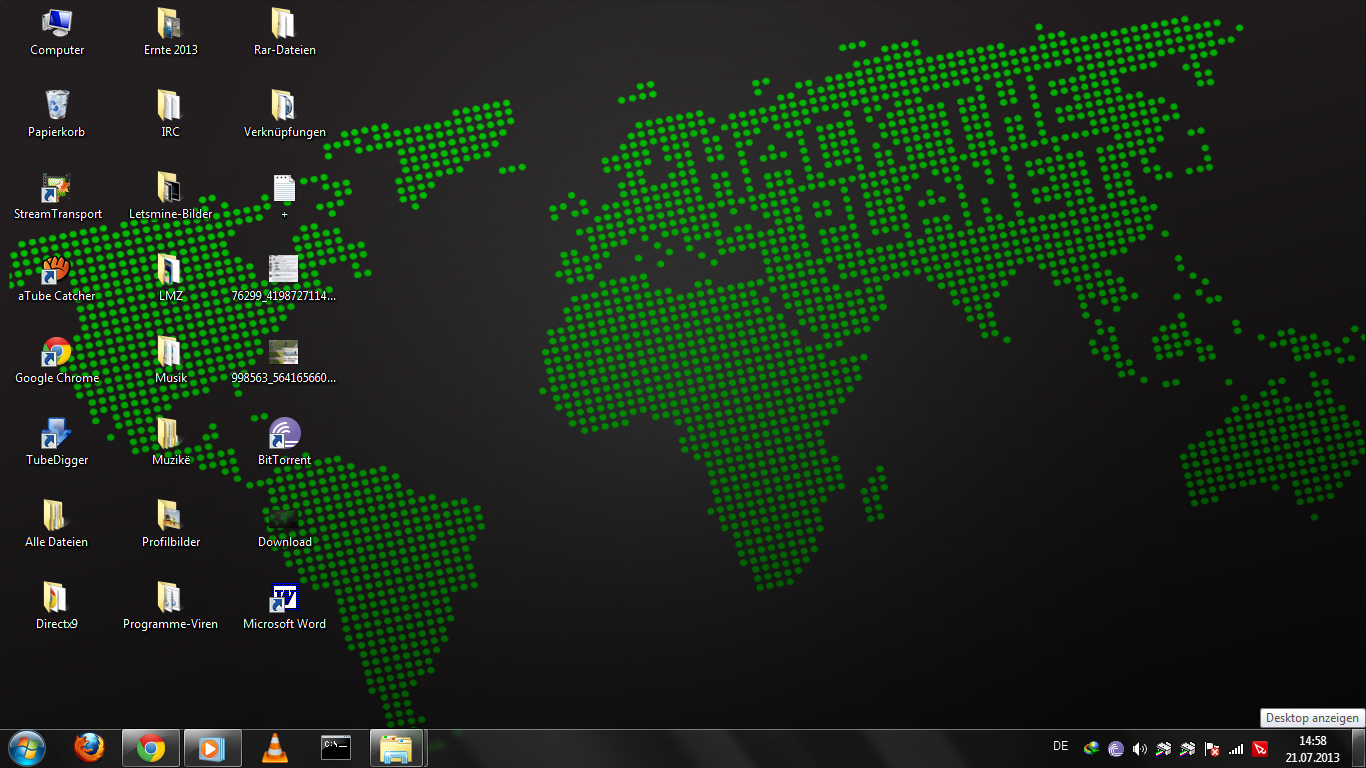
Task: Select the BitTorrent desktop shortcut
Action: click(x=285, y=434)
